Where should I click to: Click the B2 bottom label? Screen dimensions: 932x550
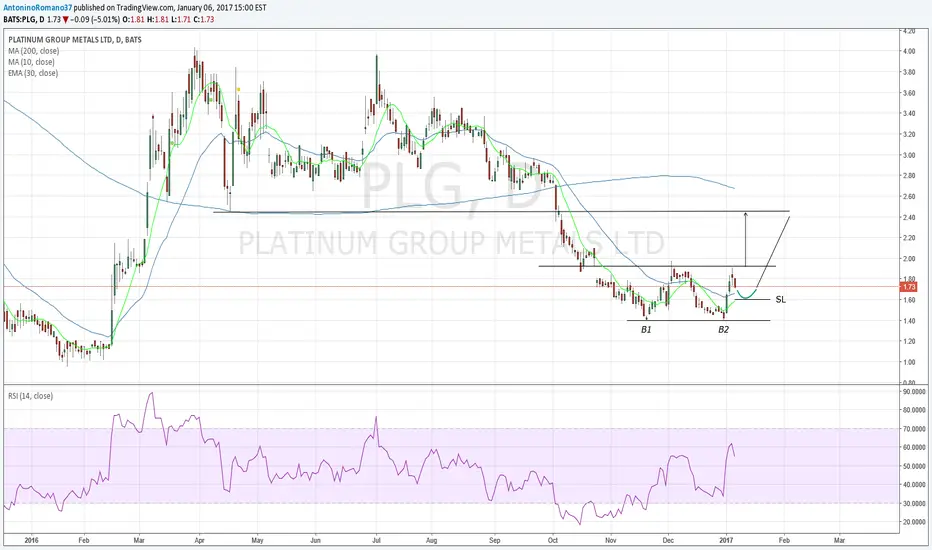pos(723,329)
